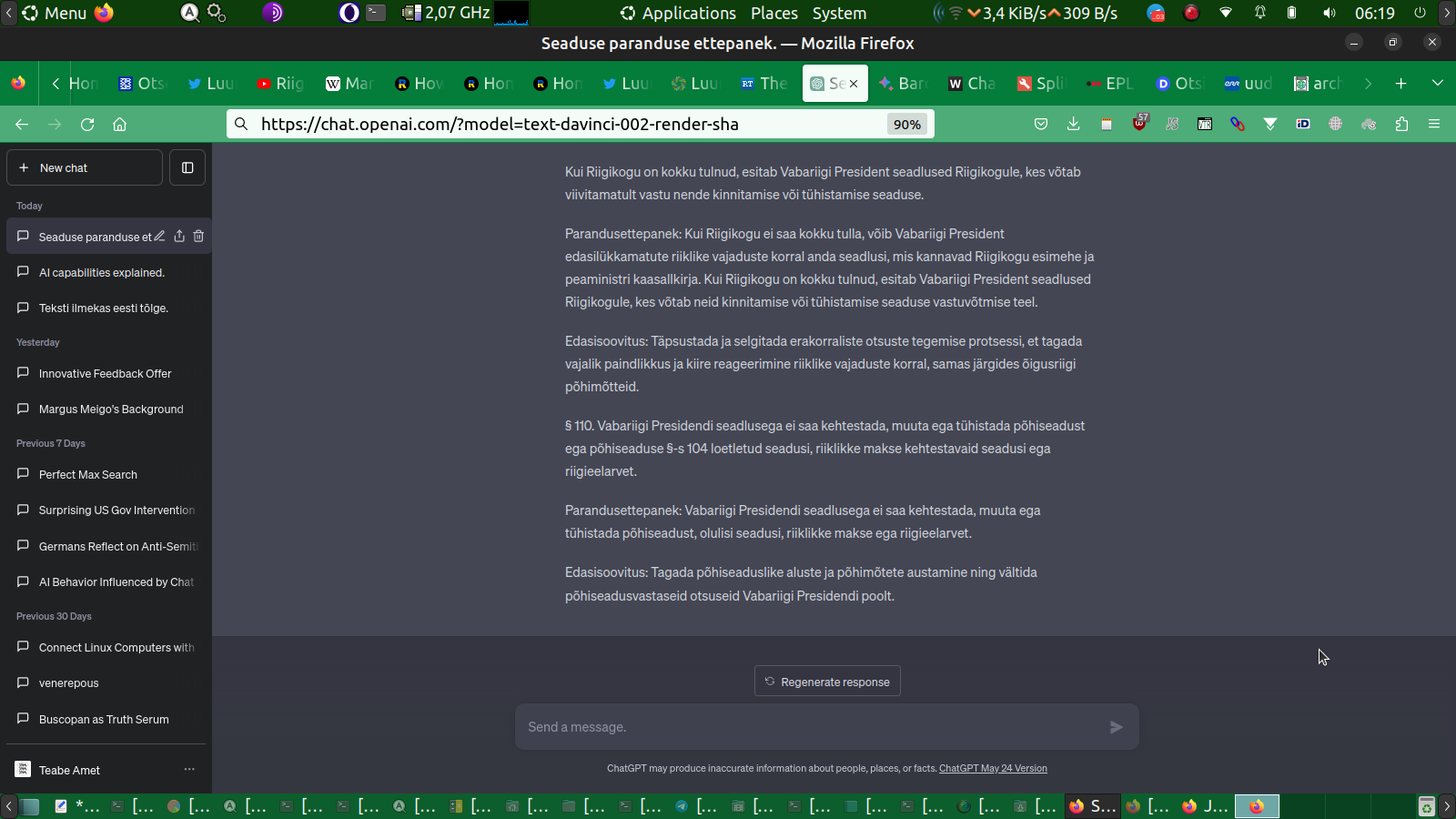This screenshot has height=819, width=1456.
Task: Switch to the Riig YouTube tab
Action: pyautogui.click(x=280, y=83)
